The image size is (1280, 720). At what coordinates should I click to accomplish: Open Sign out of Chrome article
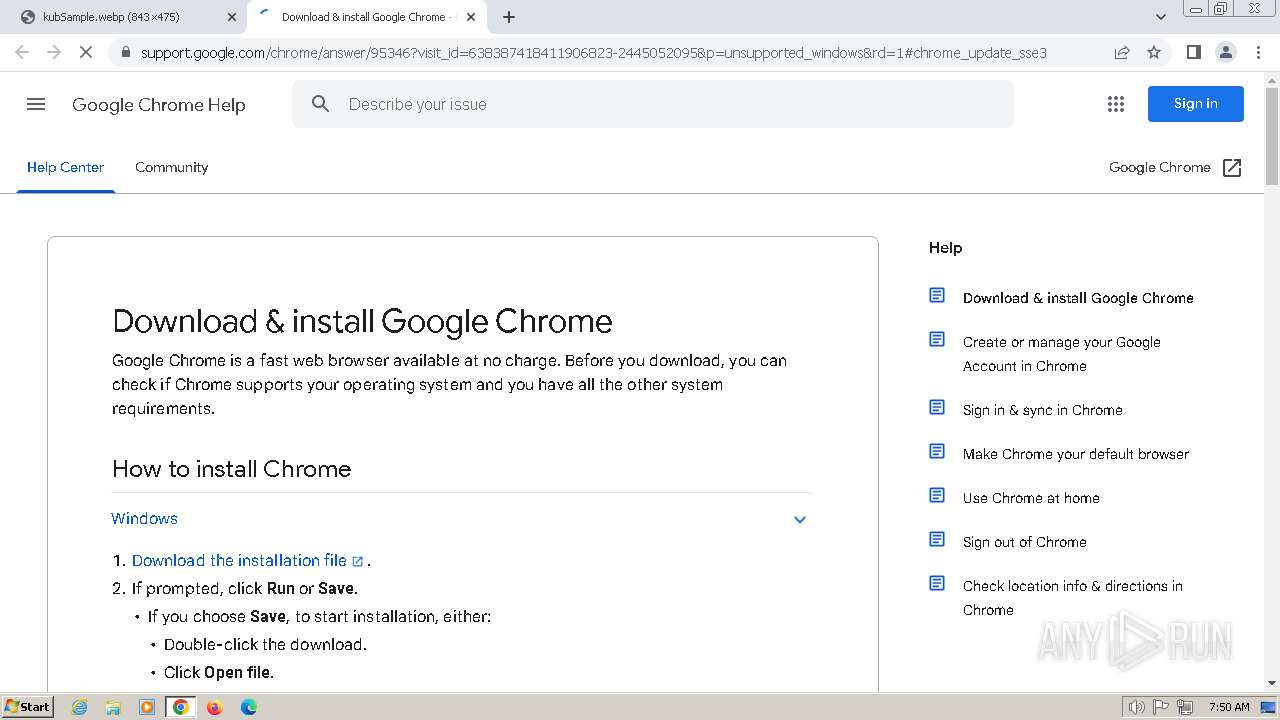coord(1025,542)
